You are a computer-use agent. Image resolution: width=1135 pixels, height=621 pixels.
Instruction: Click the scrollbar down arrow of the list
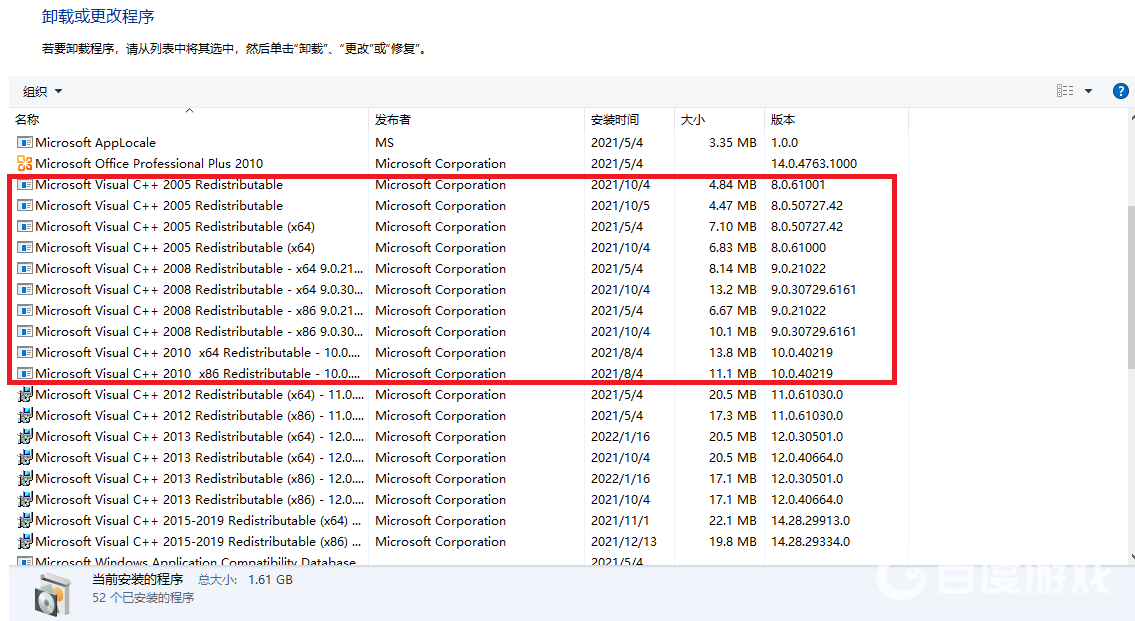tap(1130, 557)
